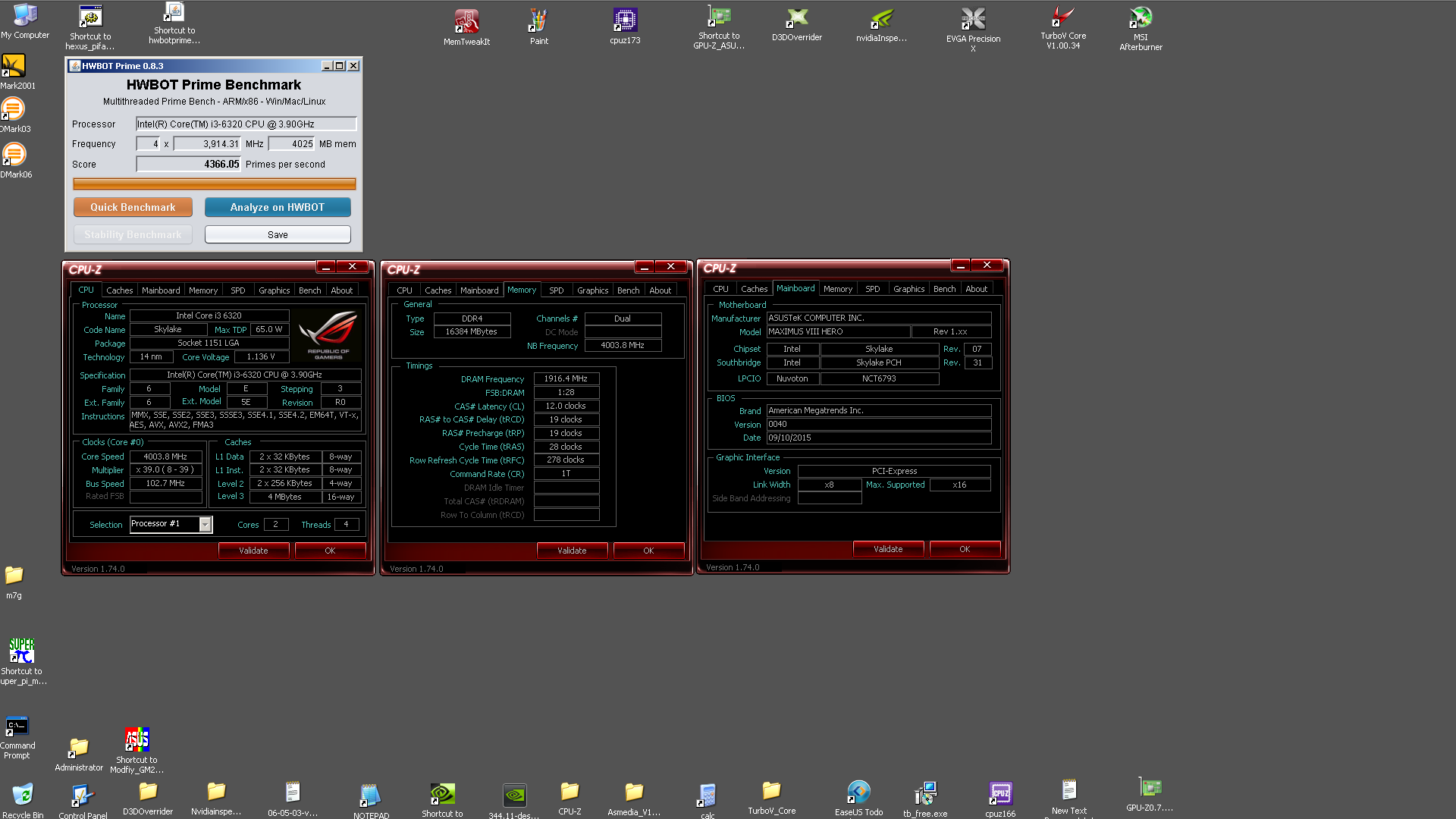Click the Quick Benchmark button
This screenshot has width=1456, height=819.
pos(133,207)
